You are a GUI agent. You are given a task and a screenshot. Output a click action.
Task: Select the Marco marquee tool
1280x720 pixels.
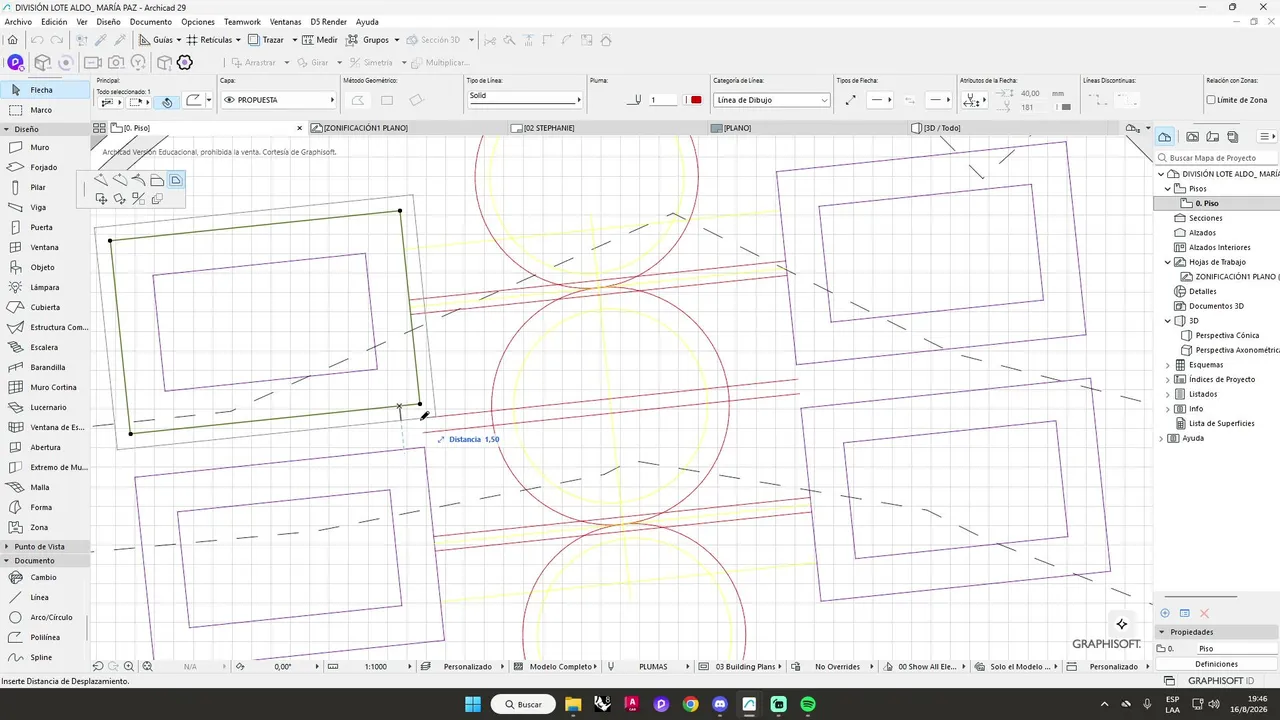pos(45,110)
